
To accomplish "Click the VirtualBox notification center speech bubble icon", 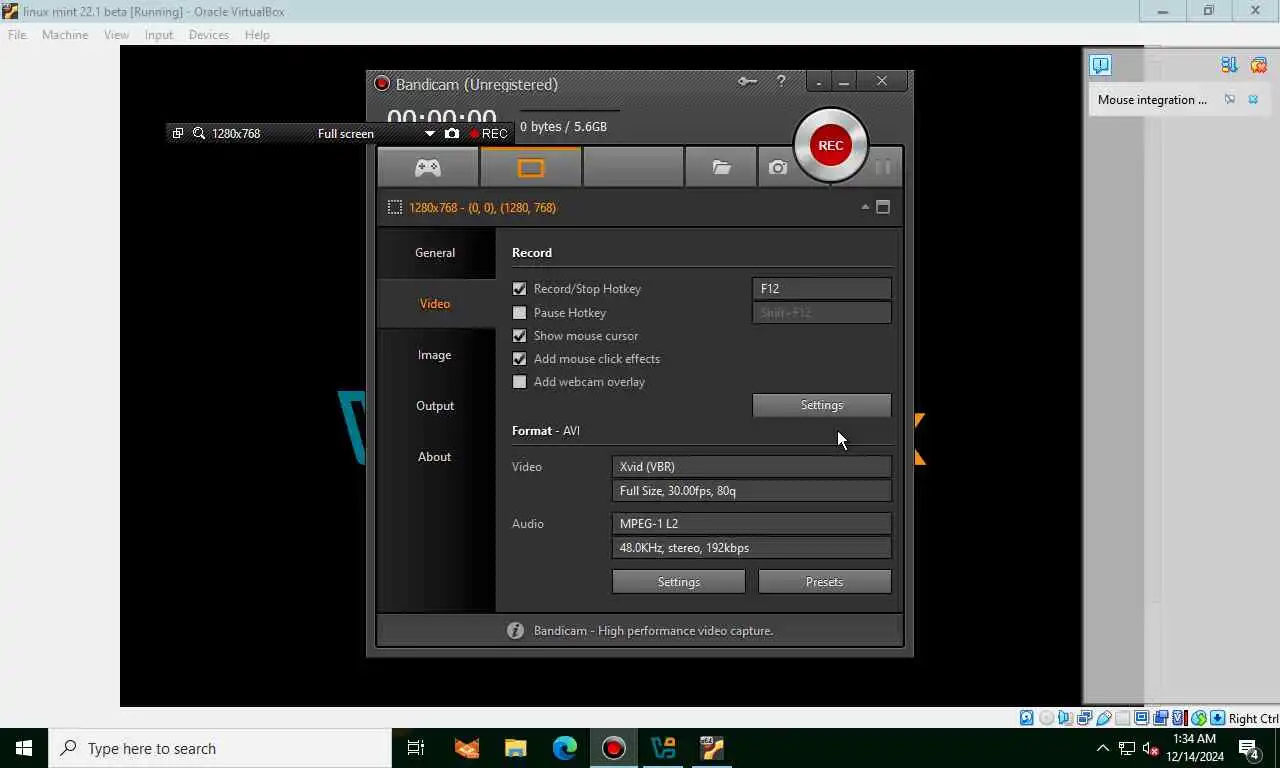I will (x=1100, y=65).
